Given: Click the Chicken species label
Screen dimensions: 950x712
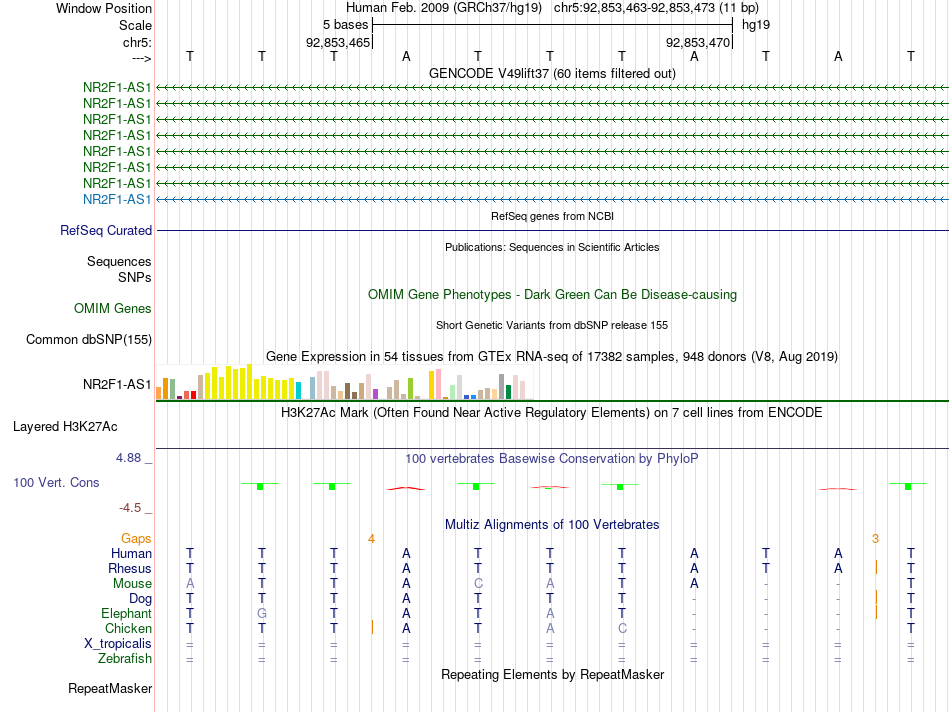Looking at the screenshot, I should tap(128, 628).
